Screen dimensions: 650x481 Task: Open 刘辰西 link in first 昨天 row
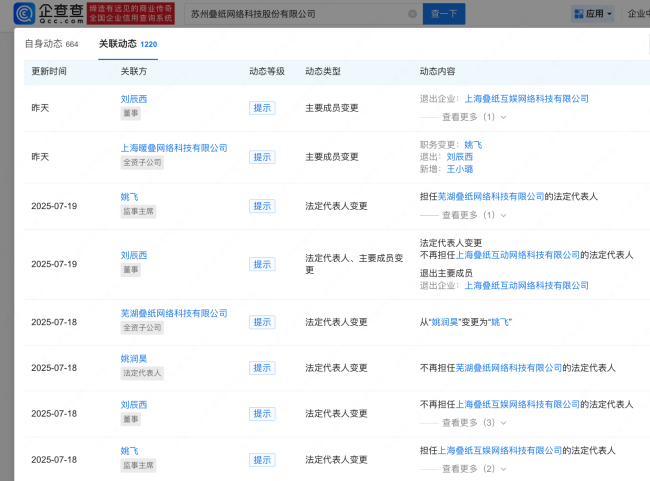(x=133, y=99)
